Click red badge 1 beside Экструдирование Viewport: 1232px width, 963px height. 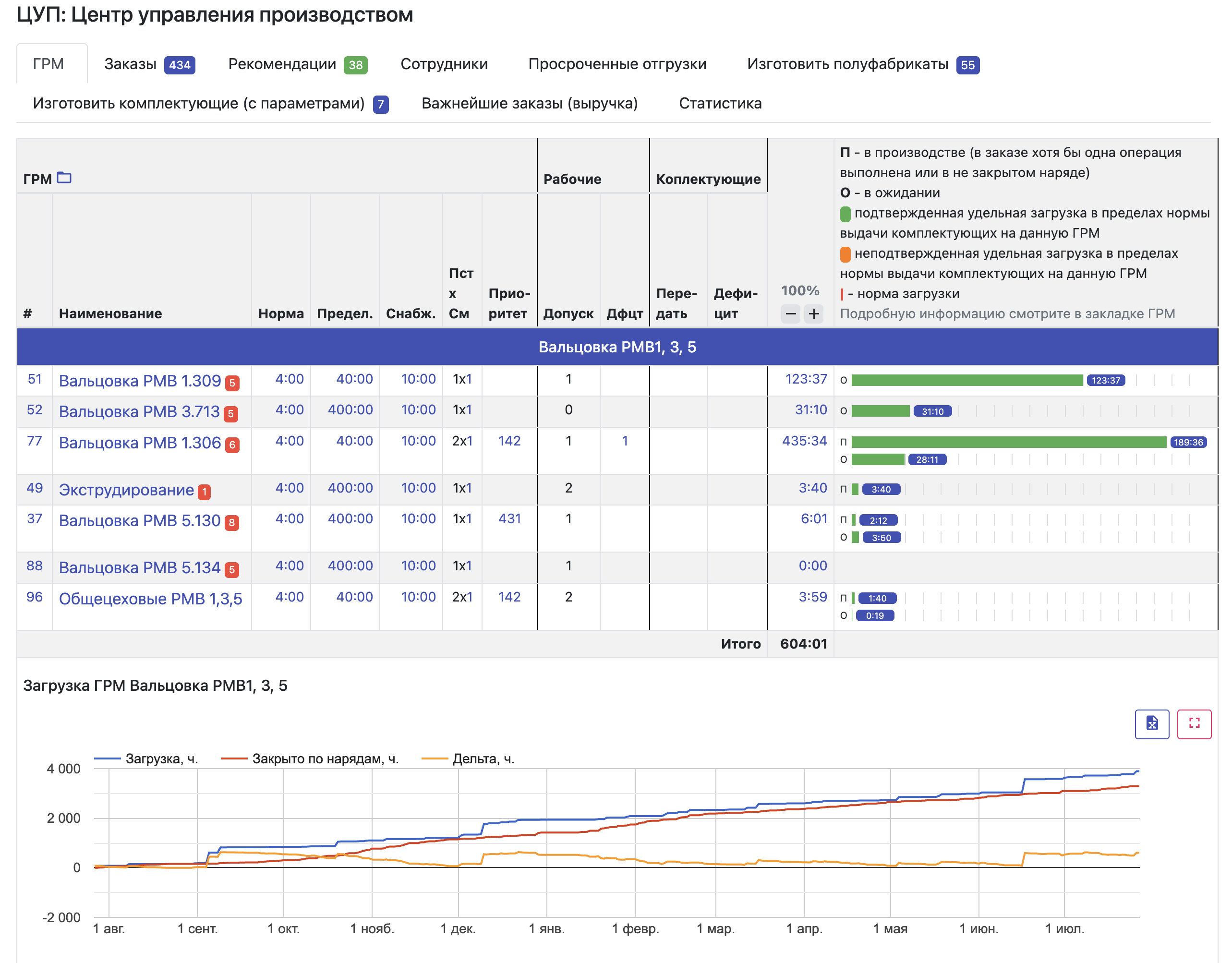(x=204, y=492)
